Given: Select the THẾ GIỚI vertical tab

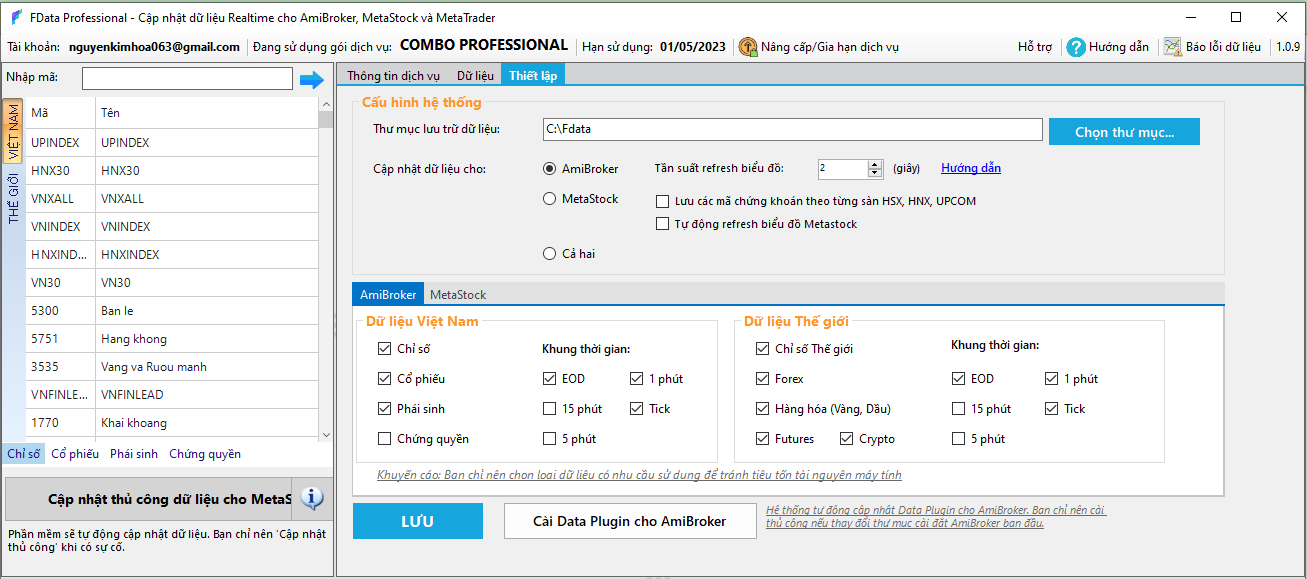Looking at the screenshot, I should point(13,198).
